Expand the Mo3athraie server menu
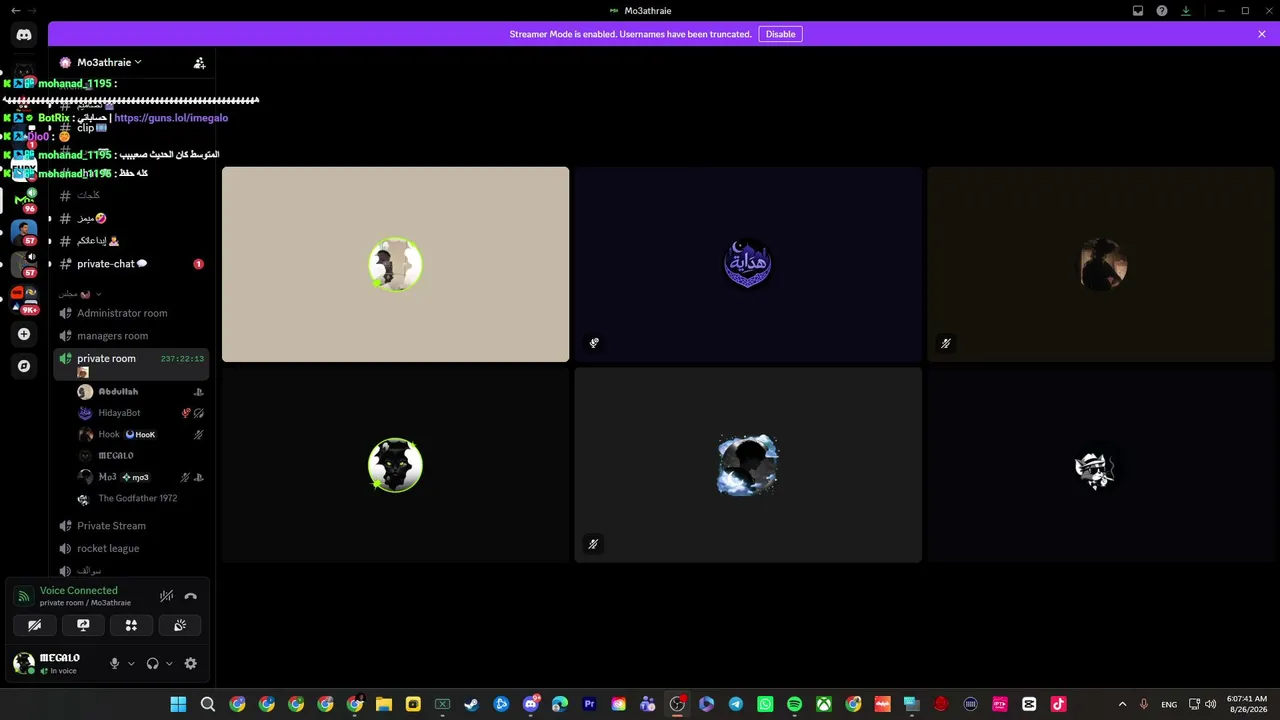This screenshot has width=1280, height=720. click(x=110, y=62)
